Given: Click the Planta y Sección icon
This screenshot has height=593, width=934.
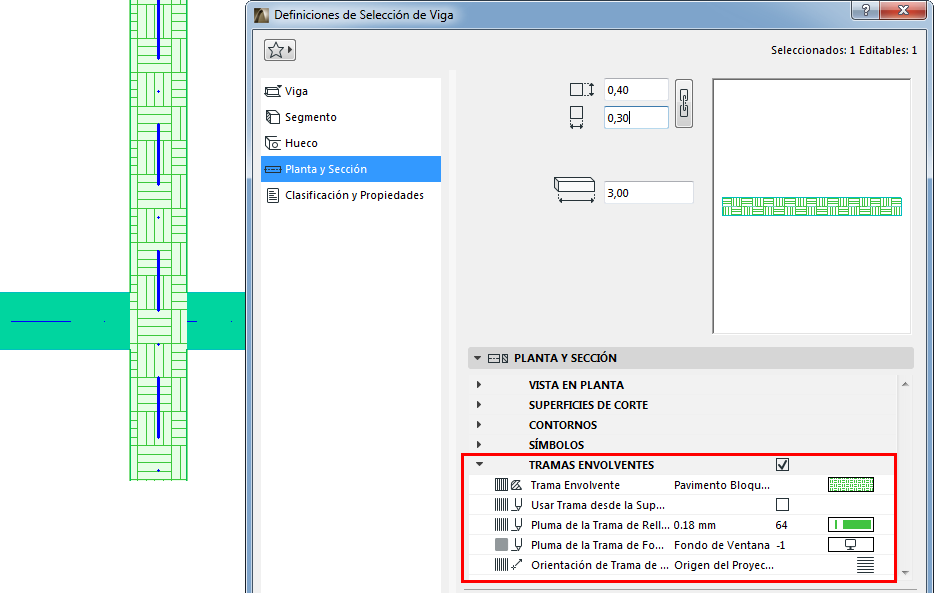Looking at the screenshot, I should [273, 169].
